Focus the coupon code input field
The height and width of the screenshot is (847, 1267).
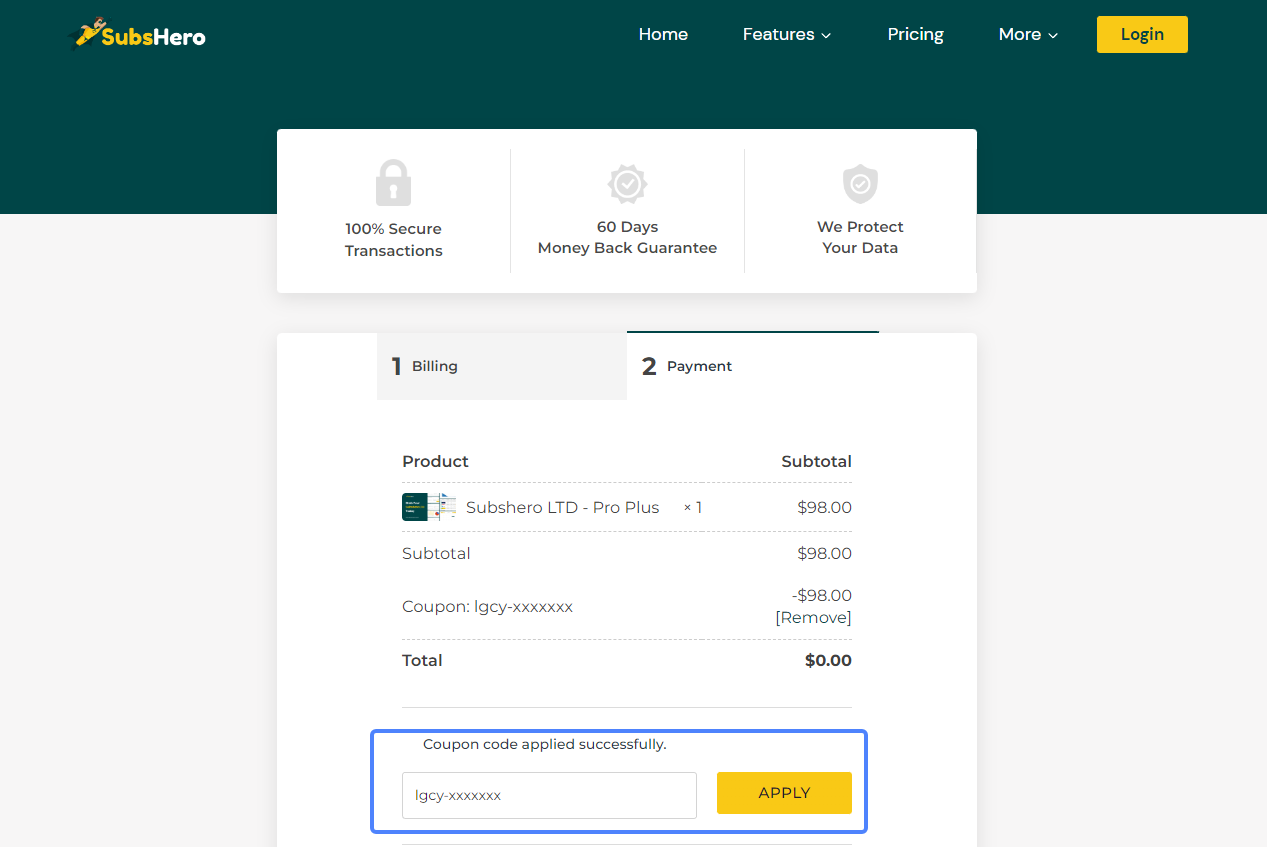(549, 795)
